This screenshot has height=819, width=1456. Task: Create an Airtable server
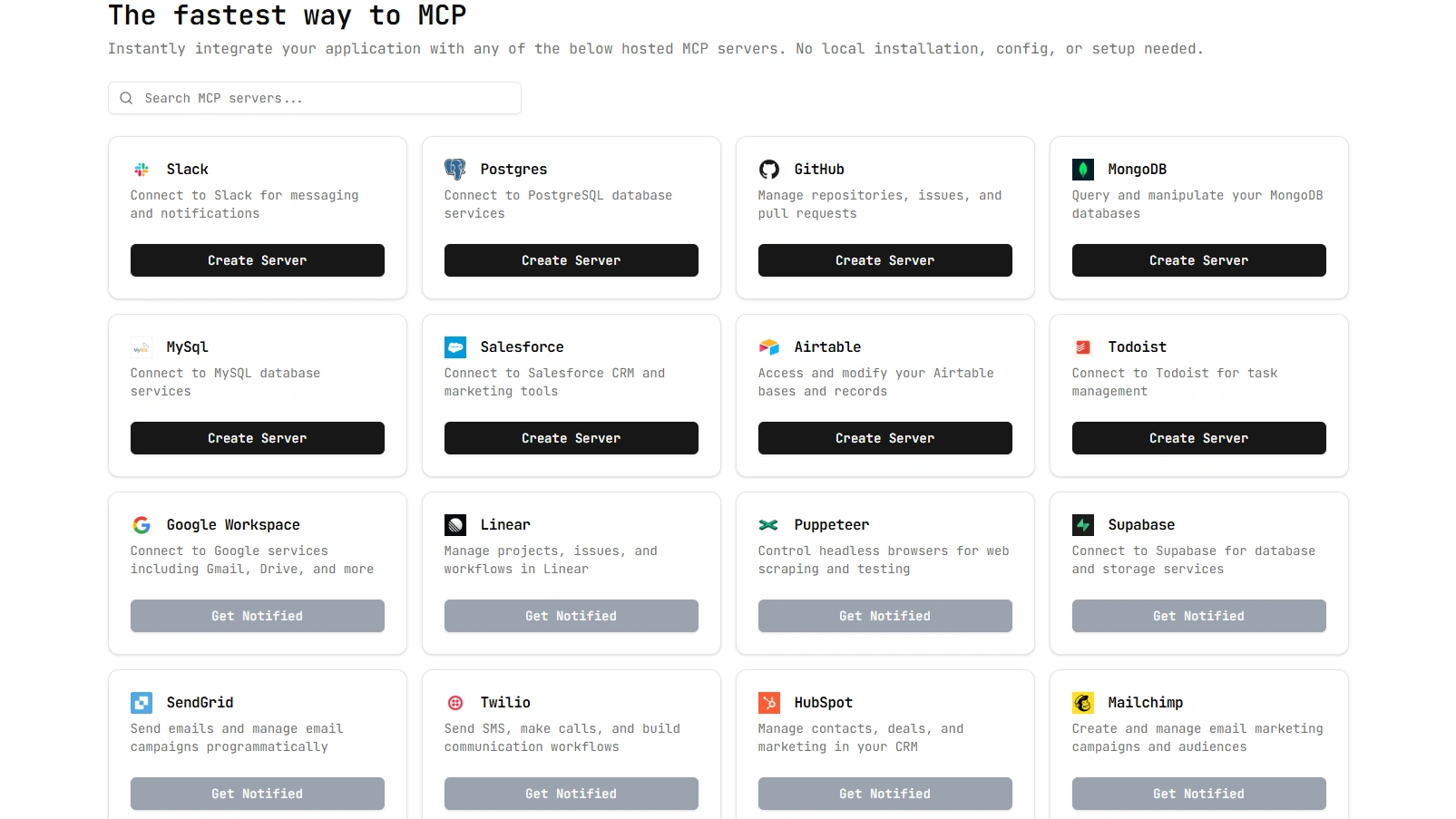pos(885,438)
